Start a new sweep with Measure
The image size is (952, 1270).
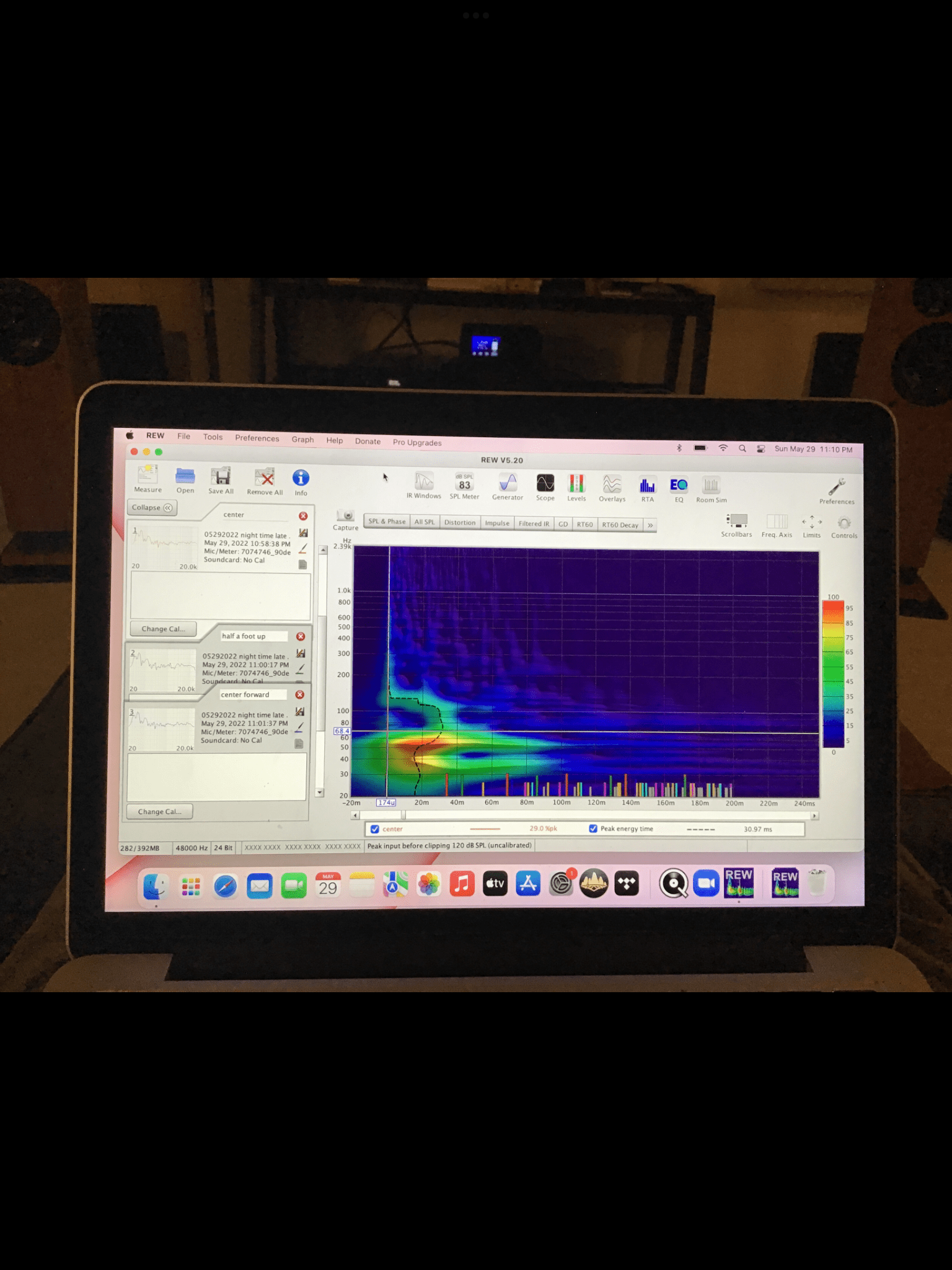[148, 479]
